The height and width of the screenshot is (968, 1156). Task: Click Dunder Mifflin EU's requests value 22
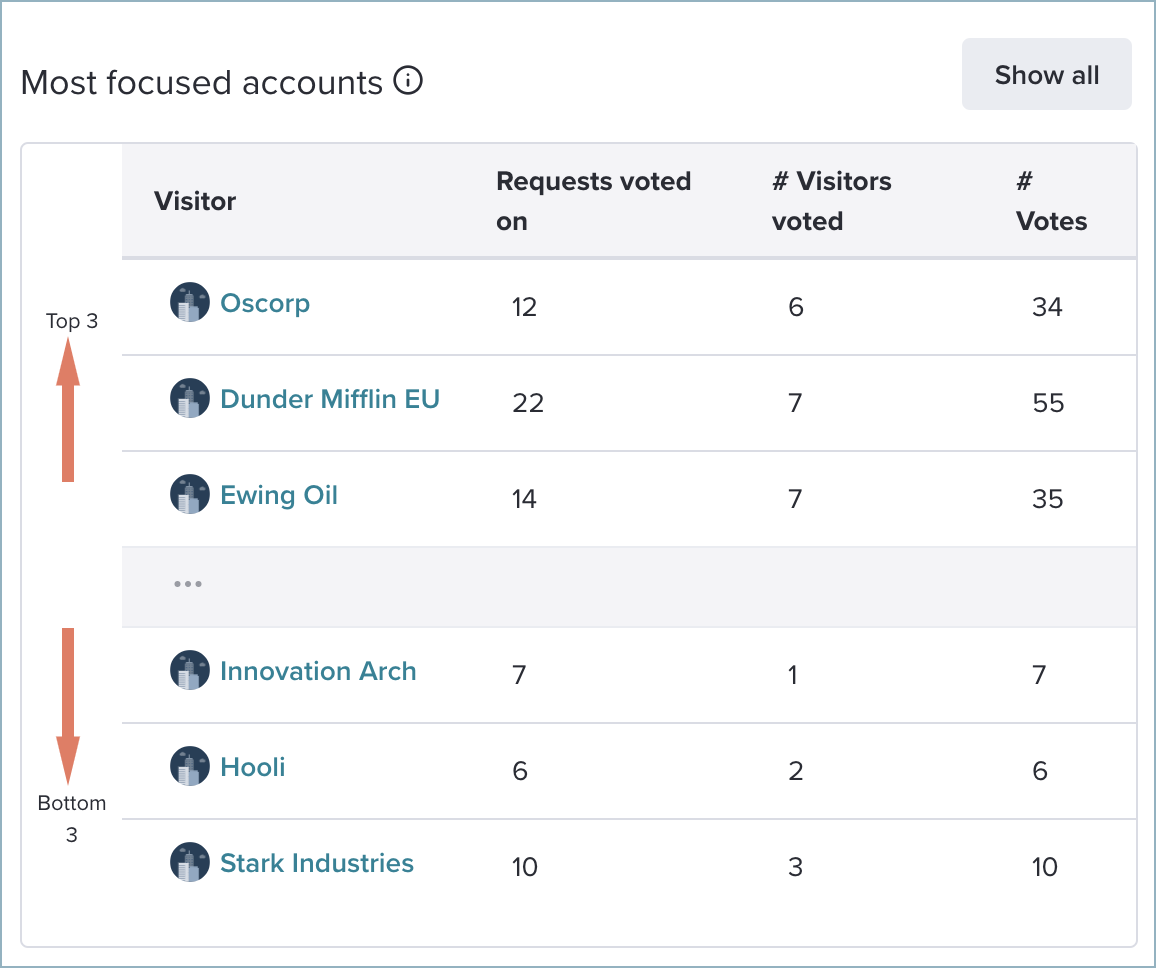pyautogui.click(x=528, y=403)
